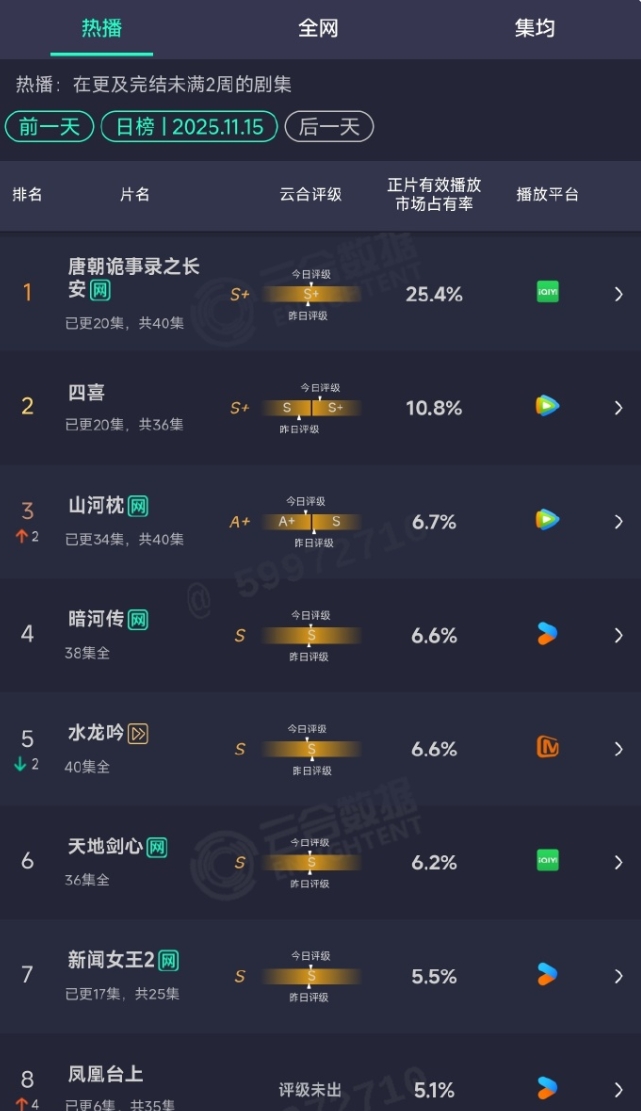
Task: Click Youku platform icon for 暗河传
Action: point(547,634)
